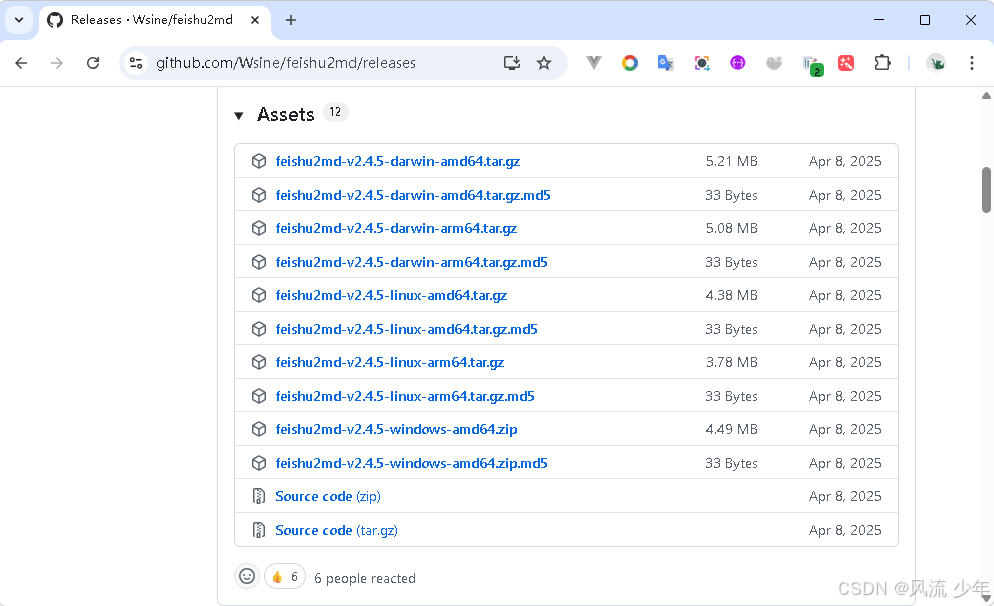Click the Assets count badge 12

335,112
